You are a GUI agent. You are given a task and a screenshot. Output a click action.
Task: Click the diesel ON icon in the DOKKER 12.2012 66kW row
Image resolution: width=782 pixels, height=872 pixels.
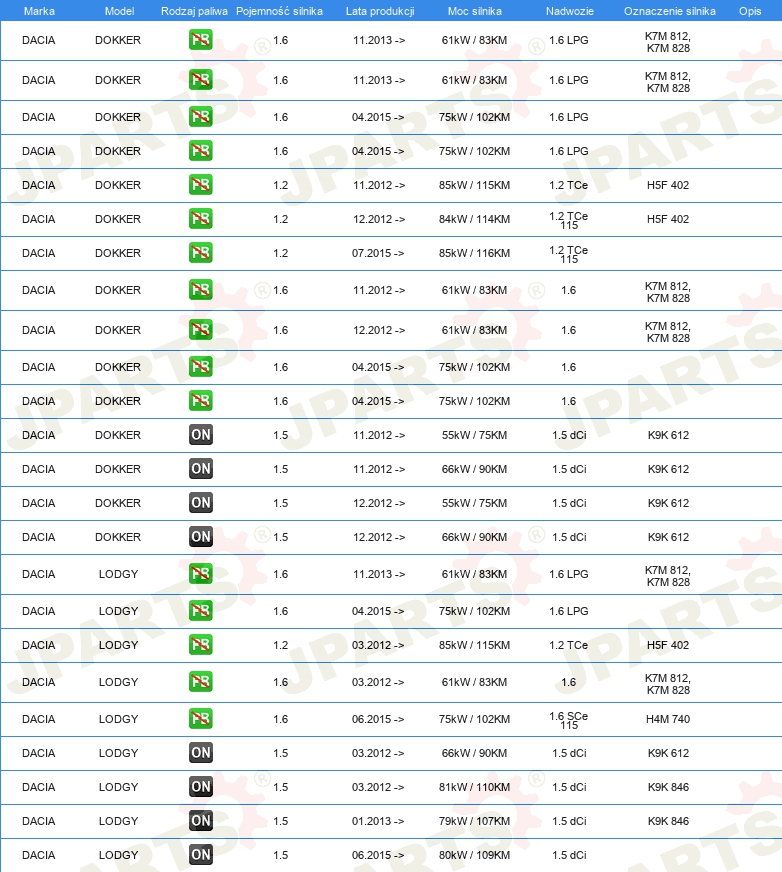200,537
